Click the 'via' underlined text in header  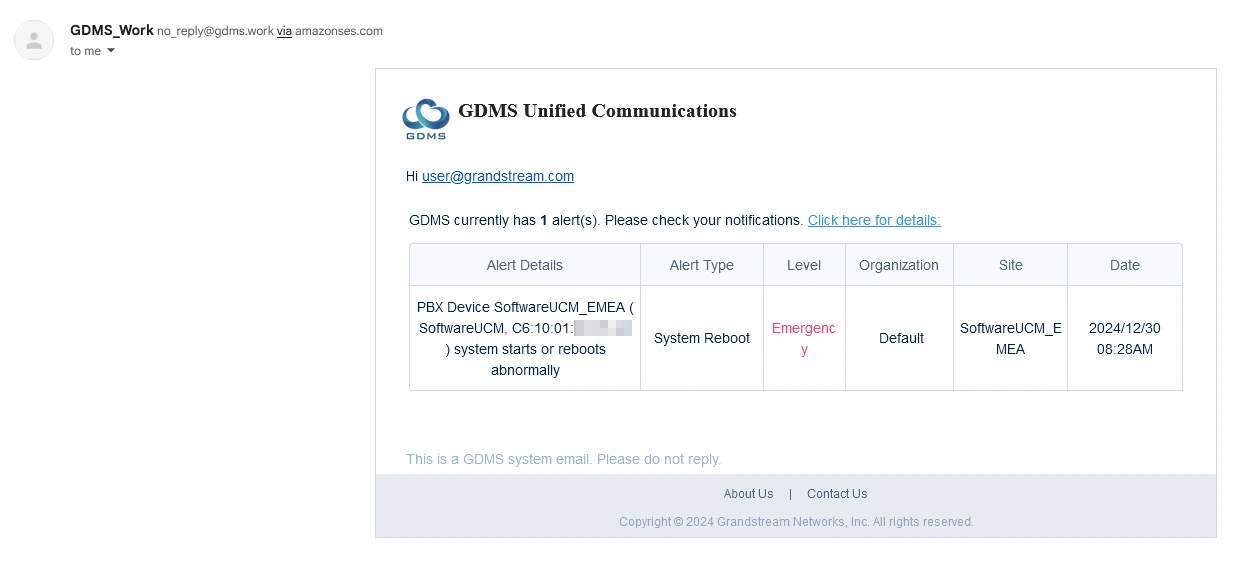(284, 31)
